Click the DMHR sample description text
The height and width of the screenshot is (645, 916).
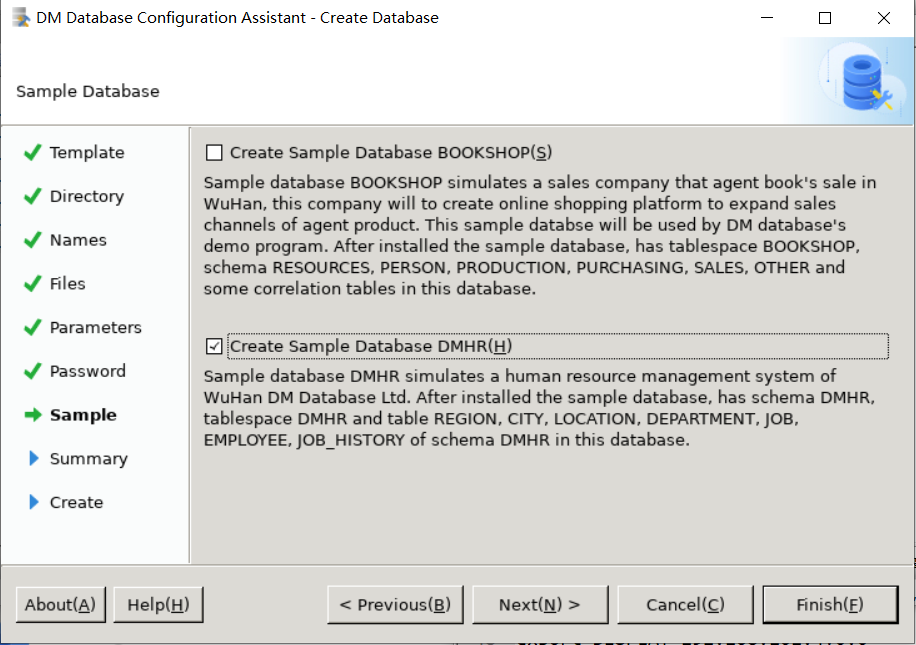539,408
